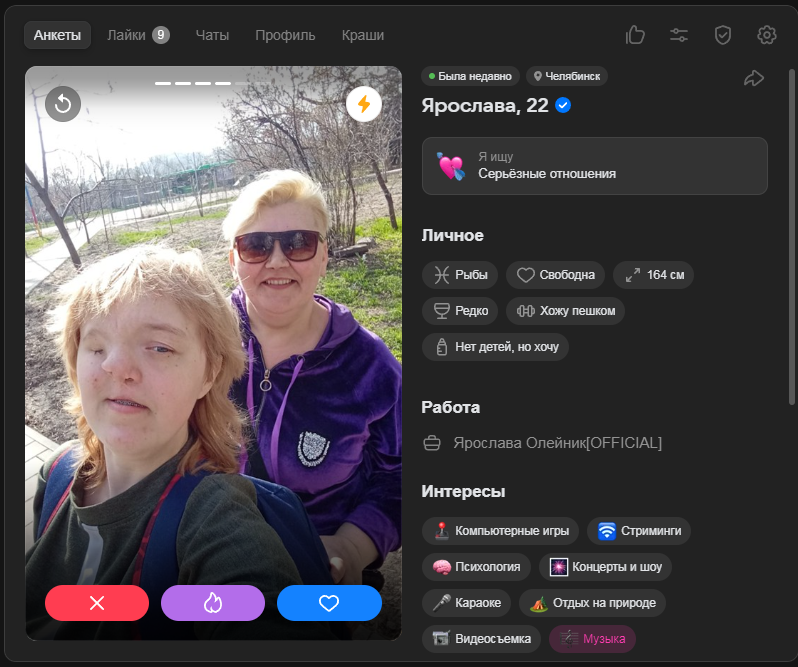798x667 pixels.
Task: Click the Психология interest chip
Action: coord(476,567)
